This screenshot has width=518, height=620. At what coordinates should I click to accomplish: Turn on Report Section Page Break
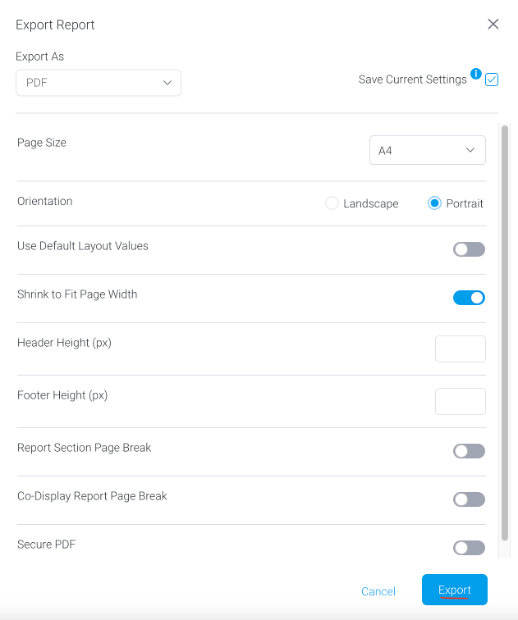pos(469,451)
